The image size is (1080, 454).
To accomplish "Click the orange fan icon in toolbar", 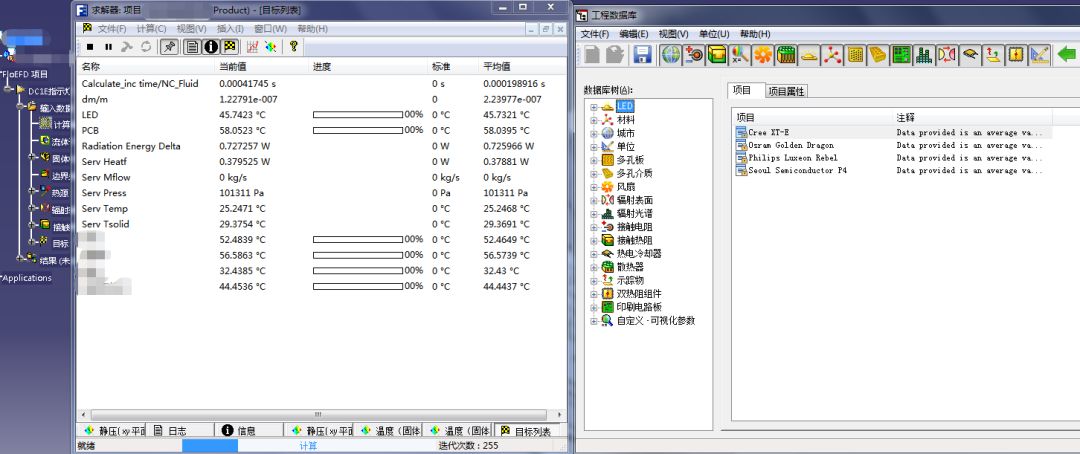I will [x=763, y=54].
